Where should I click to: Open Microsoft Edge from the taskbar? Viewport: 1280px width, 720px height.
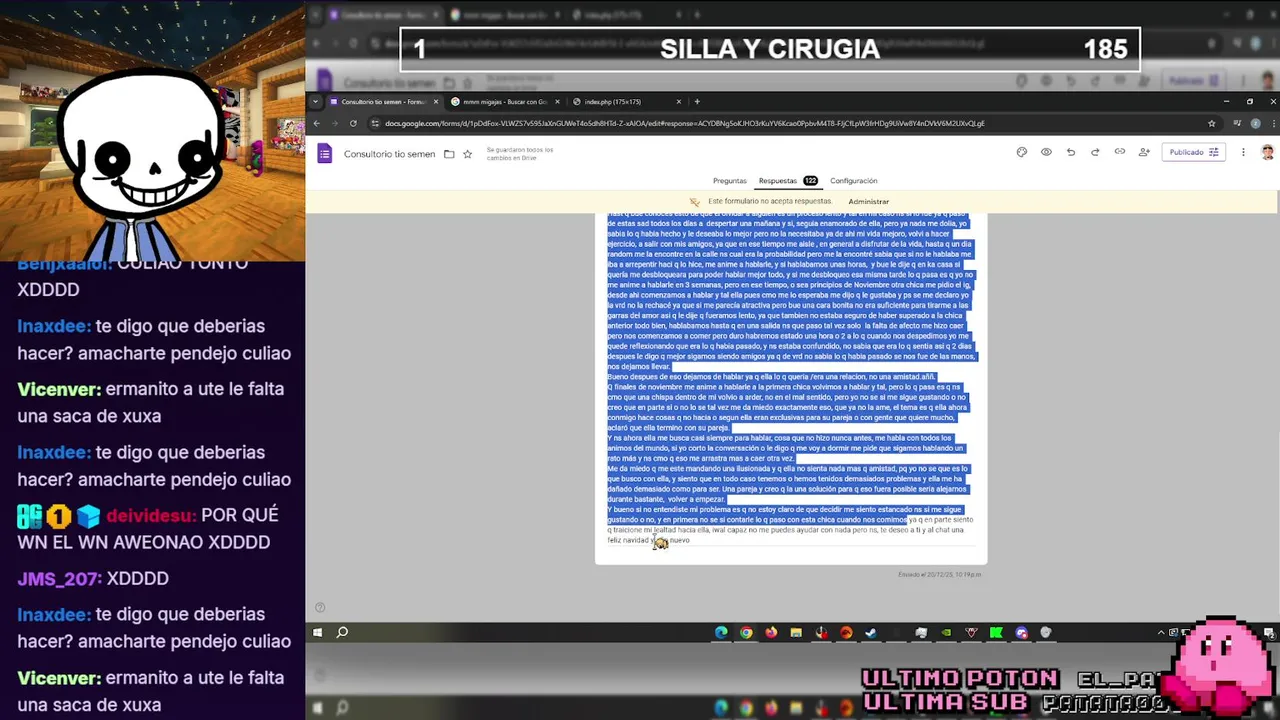point(721,632)
